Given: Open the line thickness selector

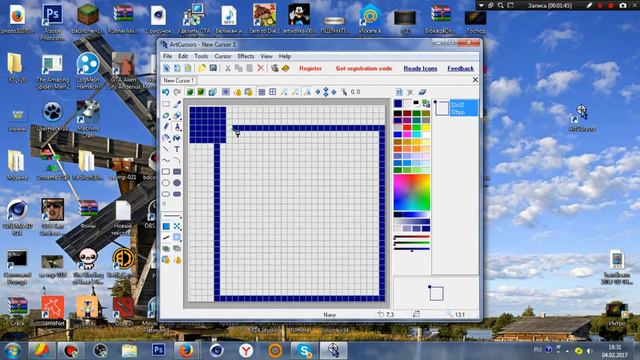Looking at the screenshot, I should 172,216.
